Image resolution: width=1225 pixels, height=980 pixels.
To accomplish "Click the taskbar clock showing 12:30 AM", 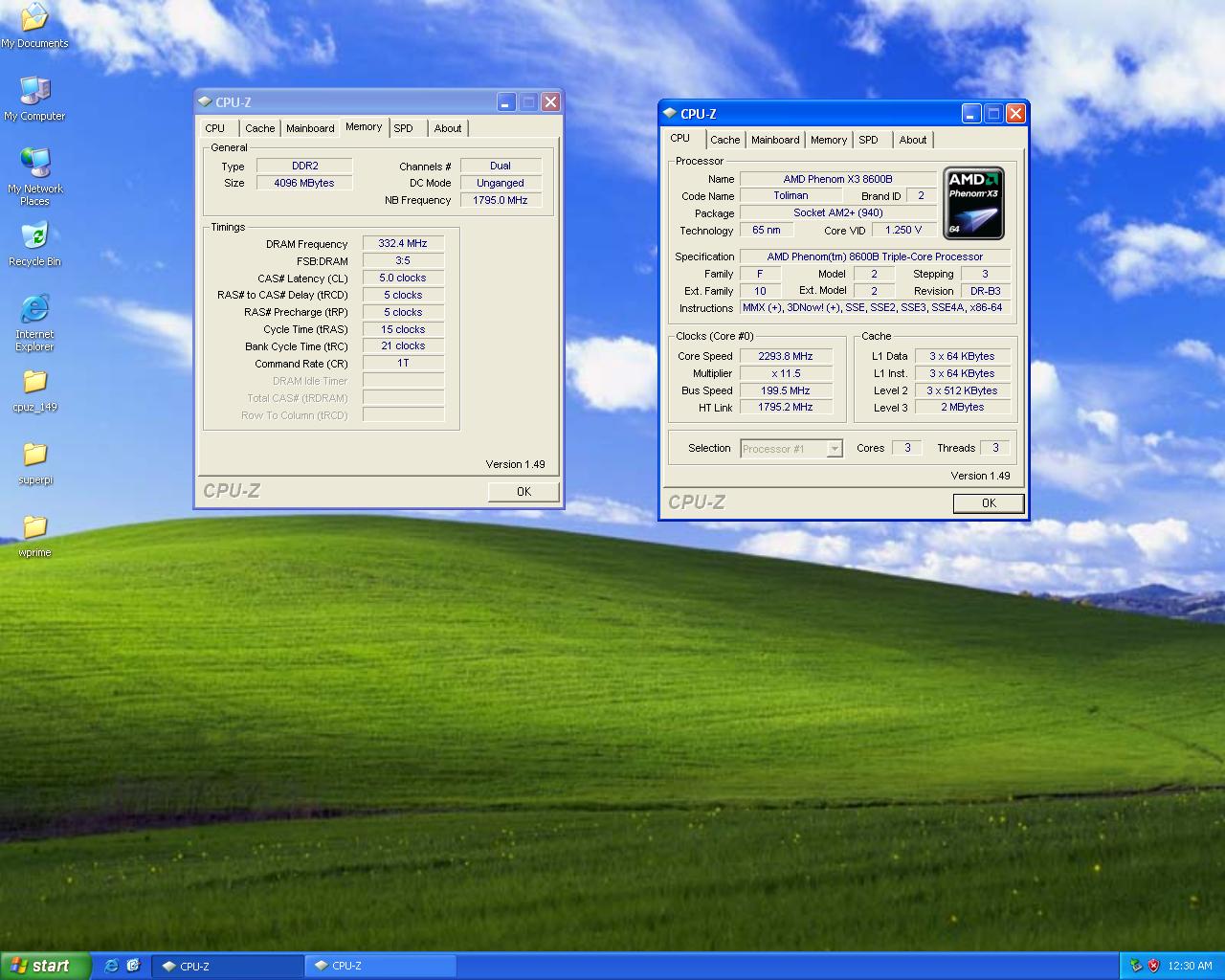I will [x=1190, y=966].
